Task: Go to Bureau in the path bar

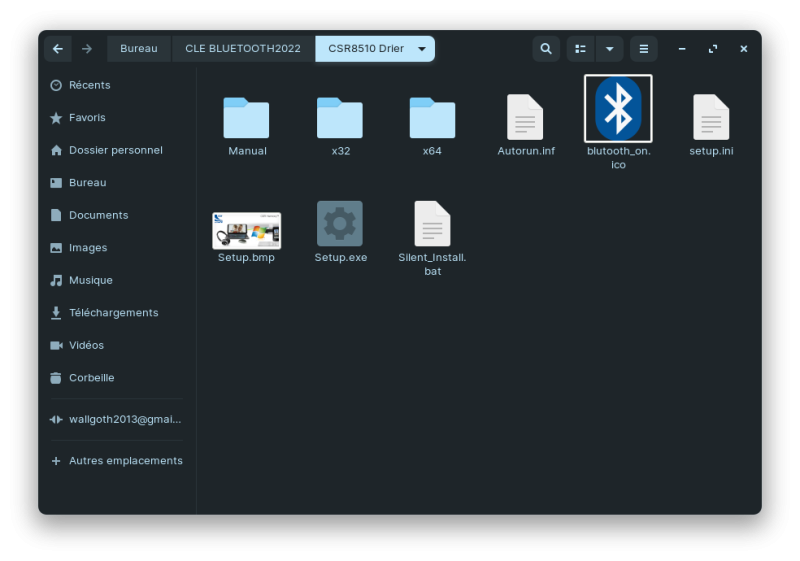Action: point(138,49)
